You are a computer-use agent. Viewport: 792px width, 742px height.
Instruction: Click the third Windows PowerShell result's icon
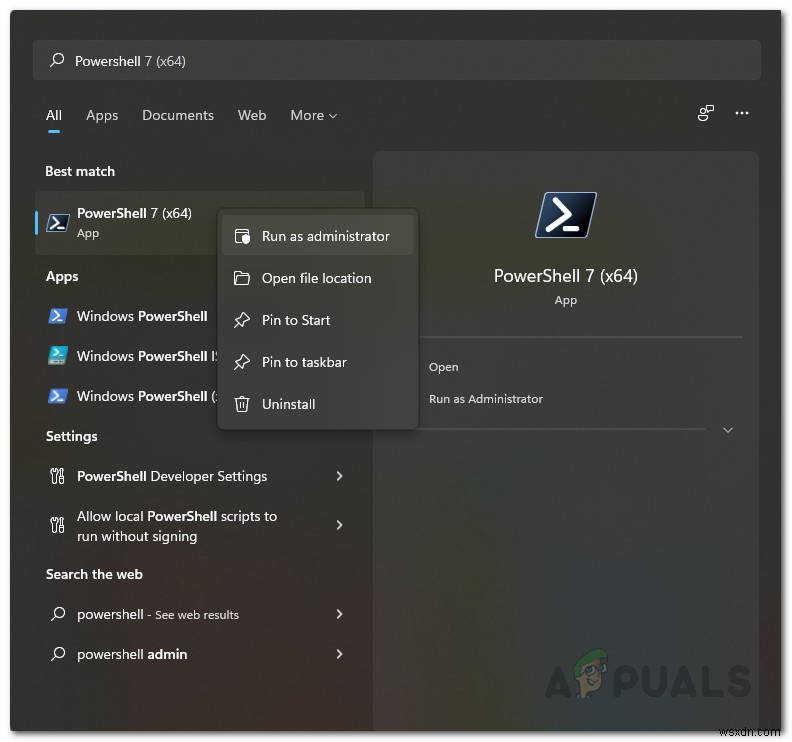[58, 396]
